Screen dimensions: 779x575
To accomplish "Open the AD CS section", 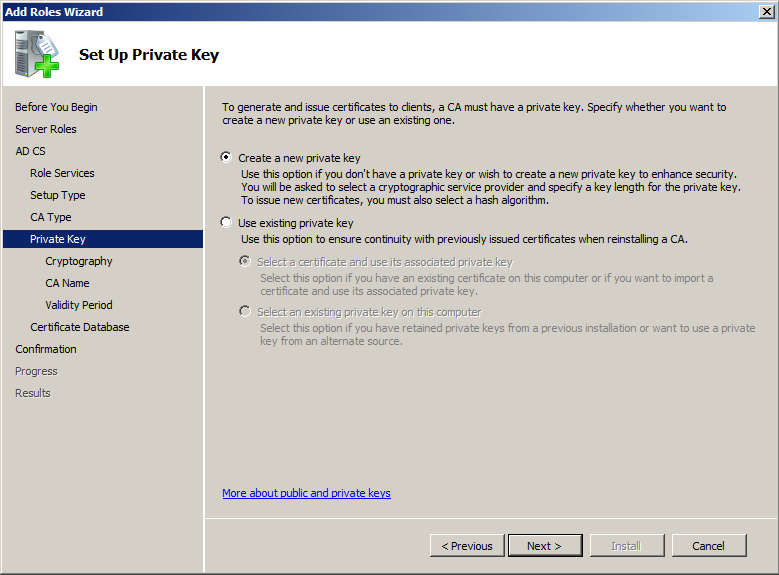I will coord(30,151).
